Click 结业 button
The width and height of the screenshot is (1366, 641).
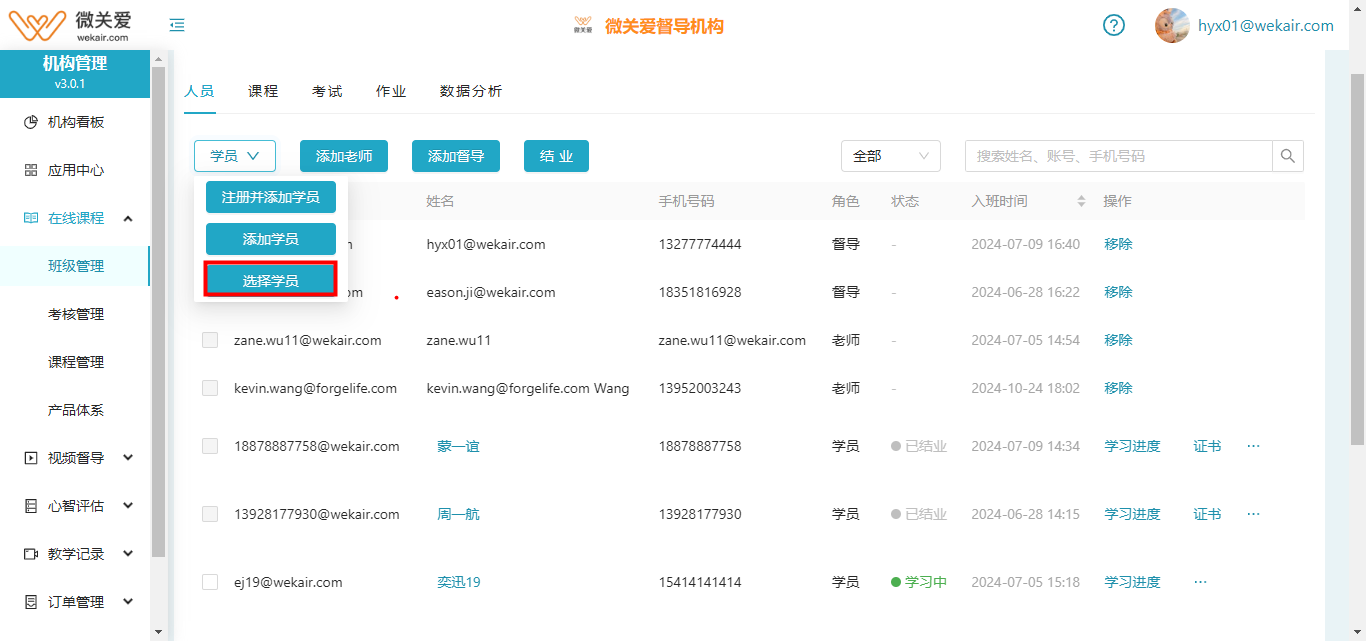click(556, 156)
